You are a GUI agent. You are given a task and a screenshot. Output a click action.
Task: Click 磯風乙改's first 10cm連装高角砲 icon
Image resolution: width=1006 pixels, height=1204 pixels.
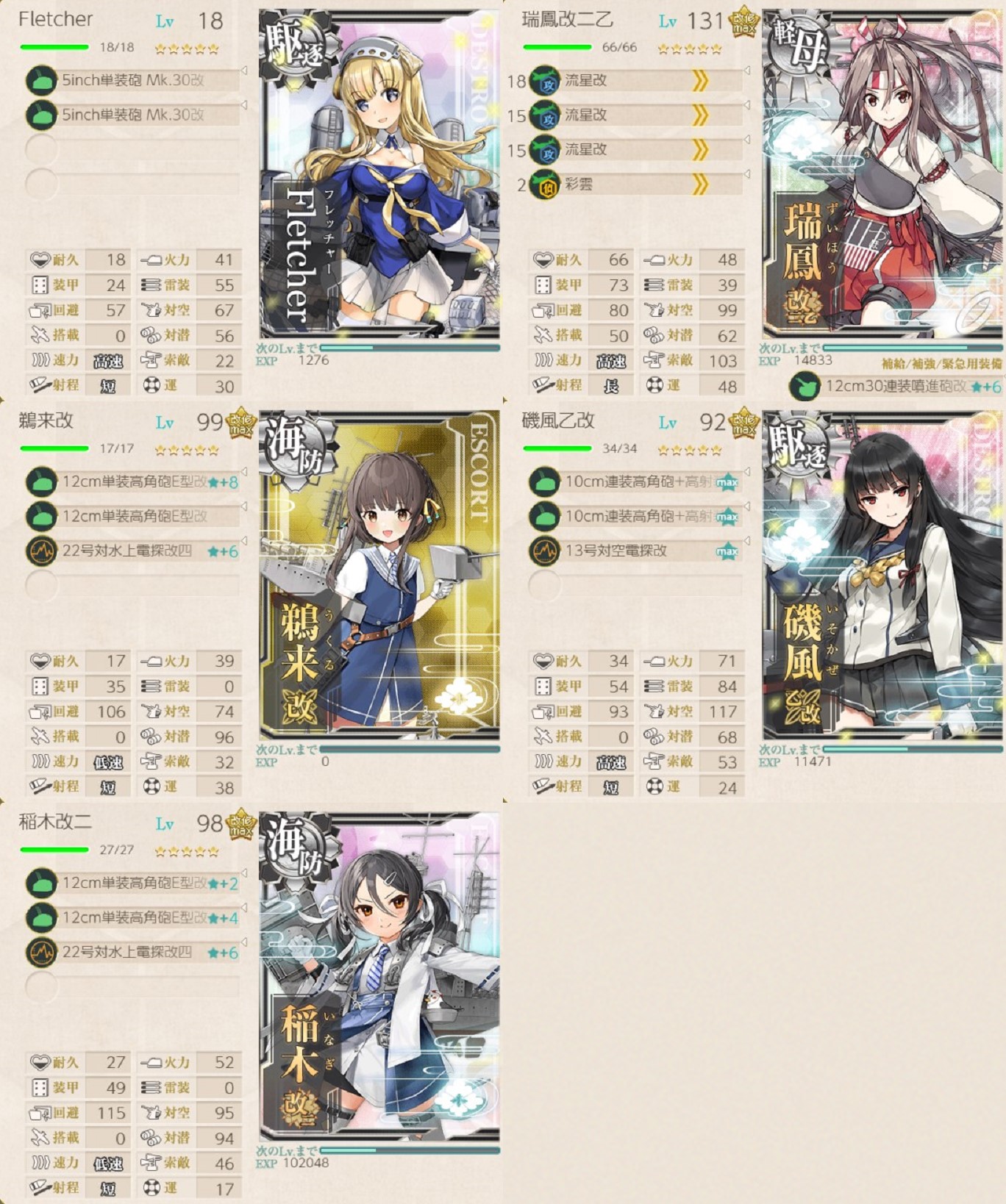[545, 482]
